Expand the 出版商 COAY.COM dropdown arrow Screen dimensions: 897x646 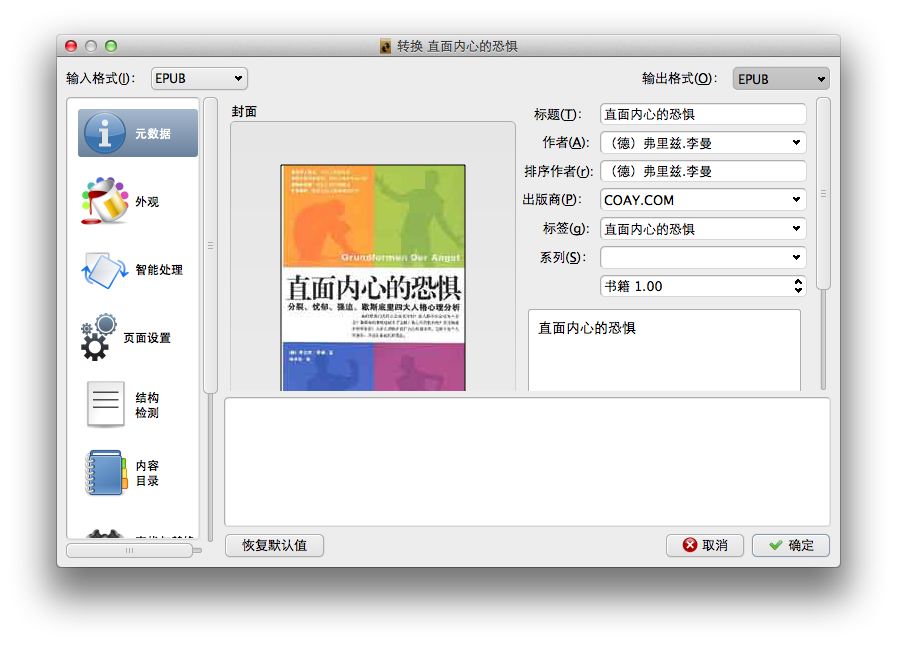coord(796,200)
